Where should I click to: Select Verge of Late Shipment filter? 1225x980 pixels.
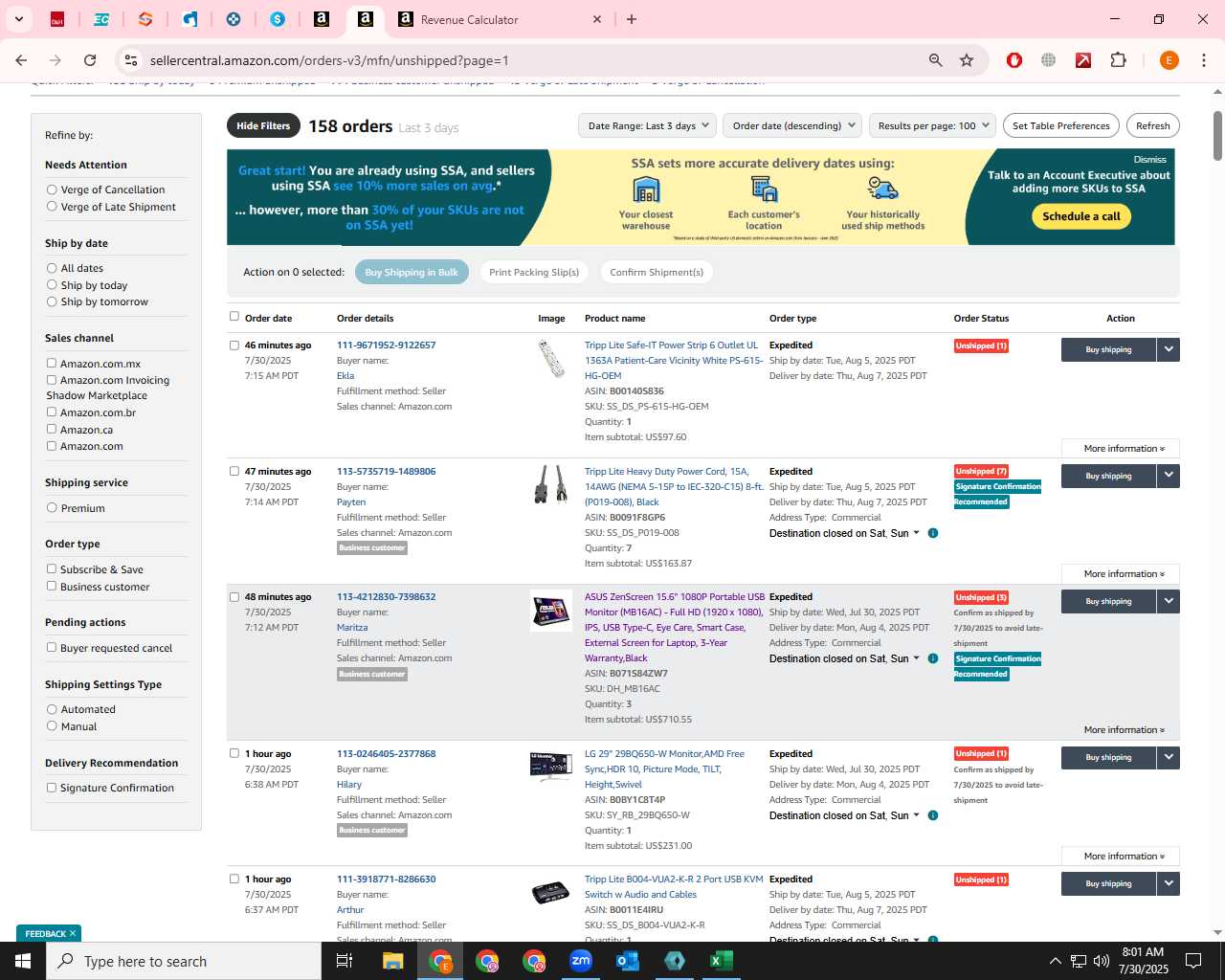52,207
